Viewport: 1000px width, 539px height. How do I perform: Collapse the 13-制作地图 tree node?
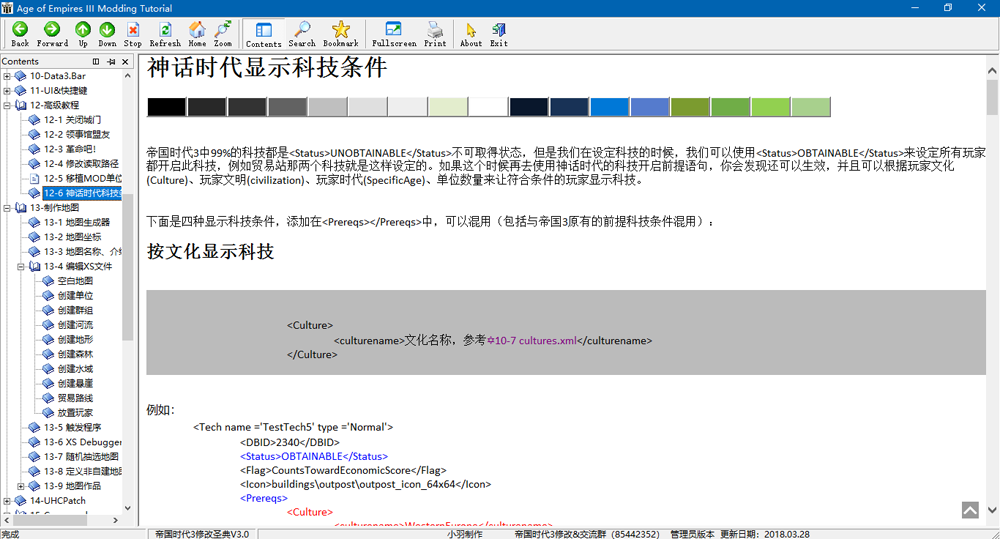[x=7, y=208]
